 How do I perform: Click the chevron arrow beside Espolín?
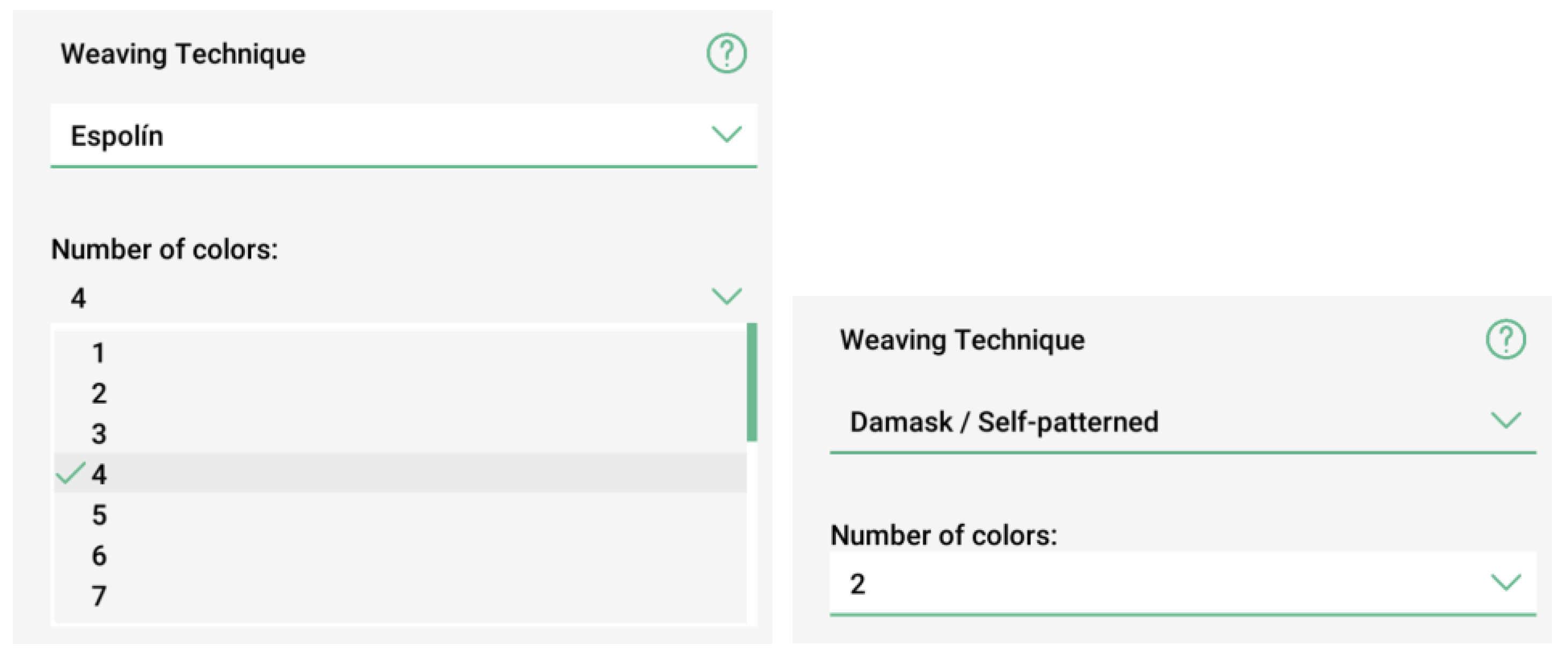pos(726,134)
